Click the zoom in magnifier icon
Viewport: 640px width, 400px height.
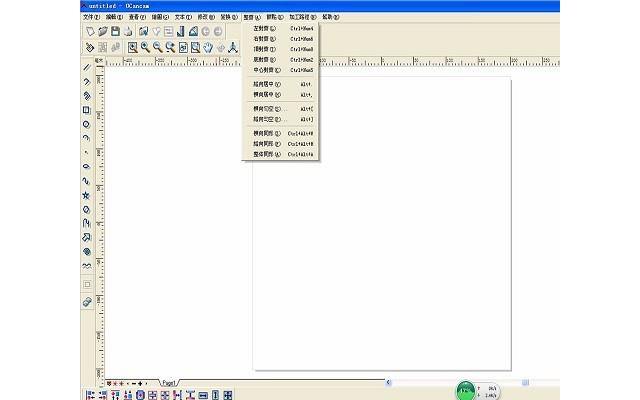tap(145, 48)
